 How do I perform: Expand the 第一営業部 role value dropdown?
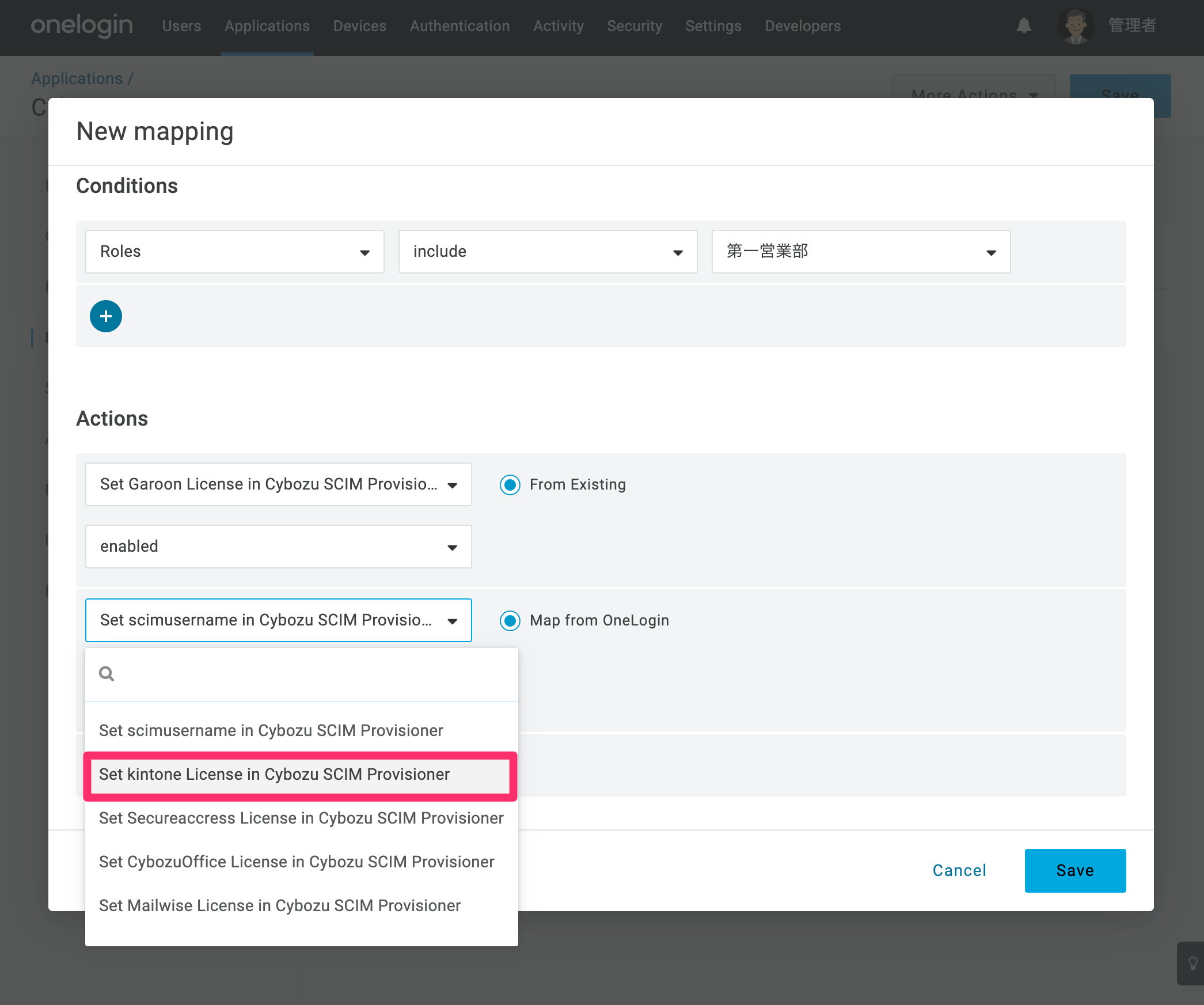pyautogui.click(x=861, y=252)
